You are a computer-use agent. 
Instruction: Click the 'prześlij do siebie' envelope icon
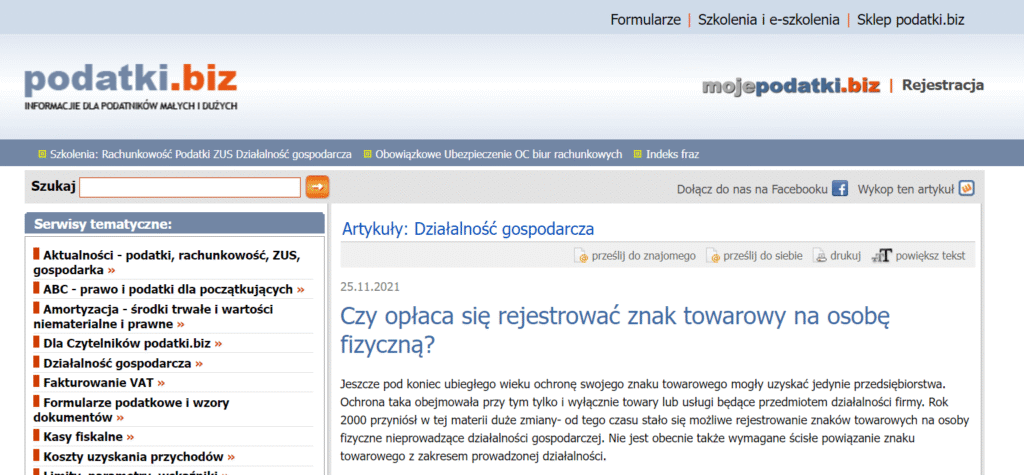[x=713, y=256]
